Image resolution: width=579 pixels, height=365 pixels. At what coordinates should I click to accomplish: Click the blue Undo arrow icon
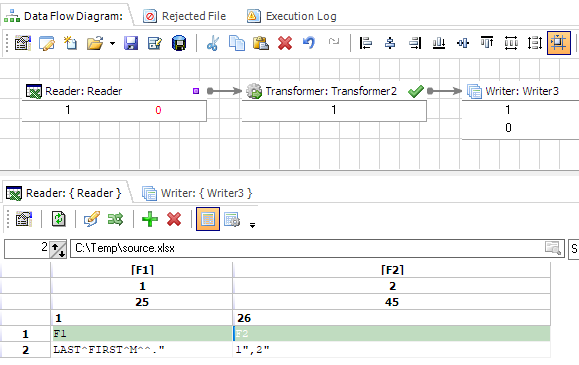309,43
